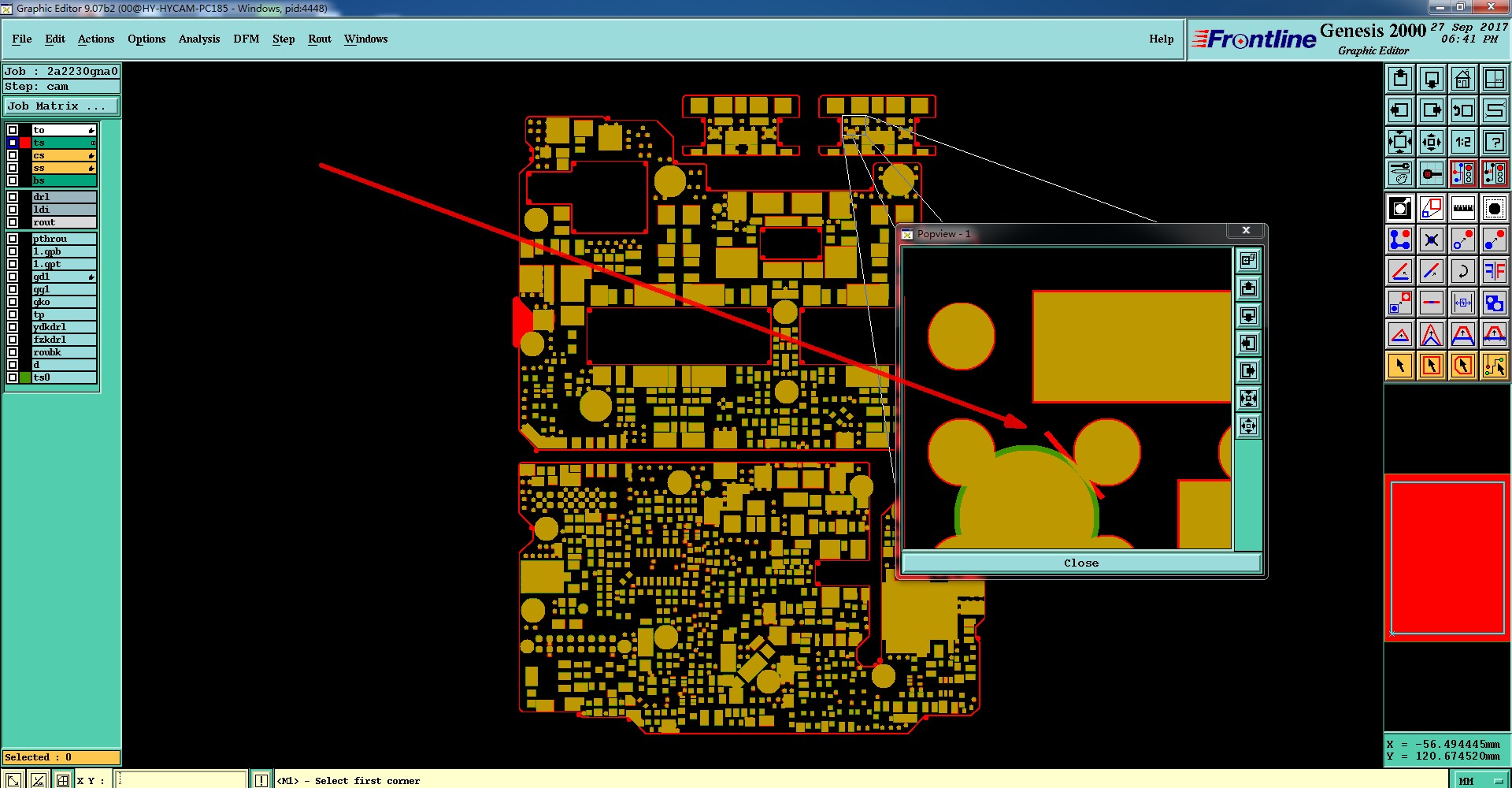Toggle the checkbox for layer pthrou
Screen dimensions: 1512x788
(x=13, y=239)
